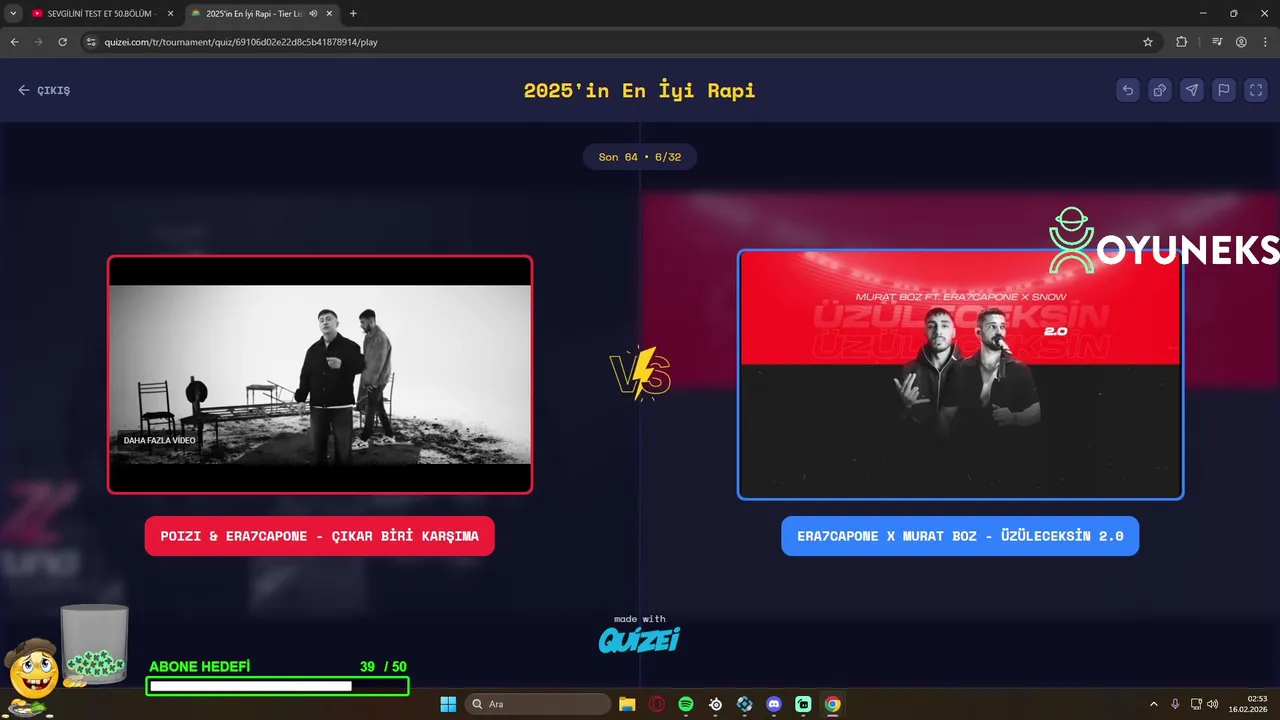1280x720 pixels.
Task: Click the dice shuffle icon in quiz header
Action: 1160,90
